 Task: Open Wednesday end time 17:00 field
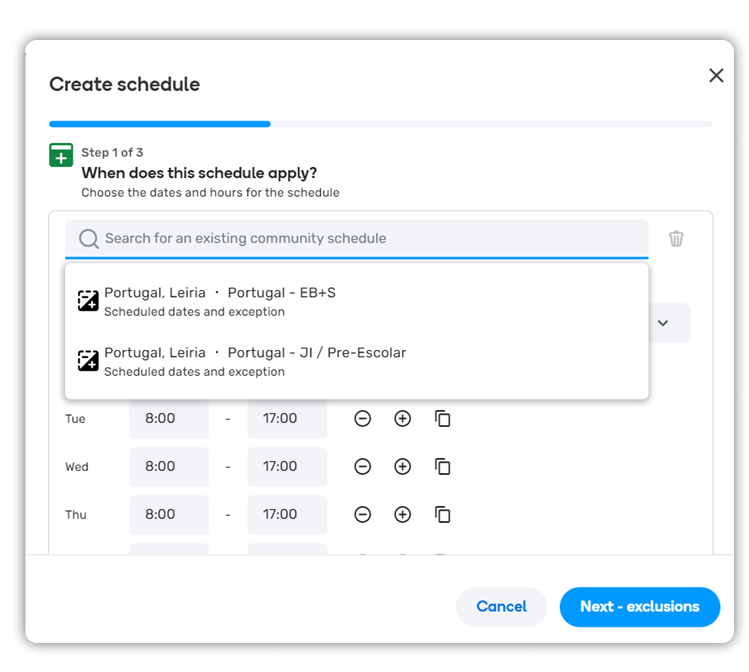[x=287, y=467]
